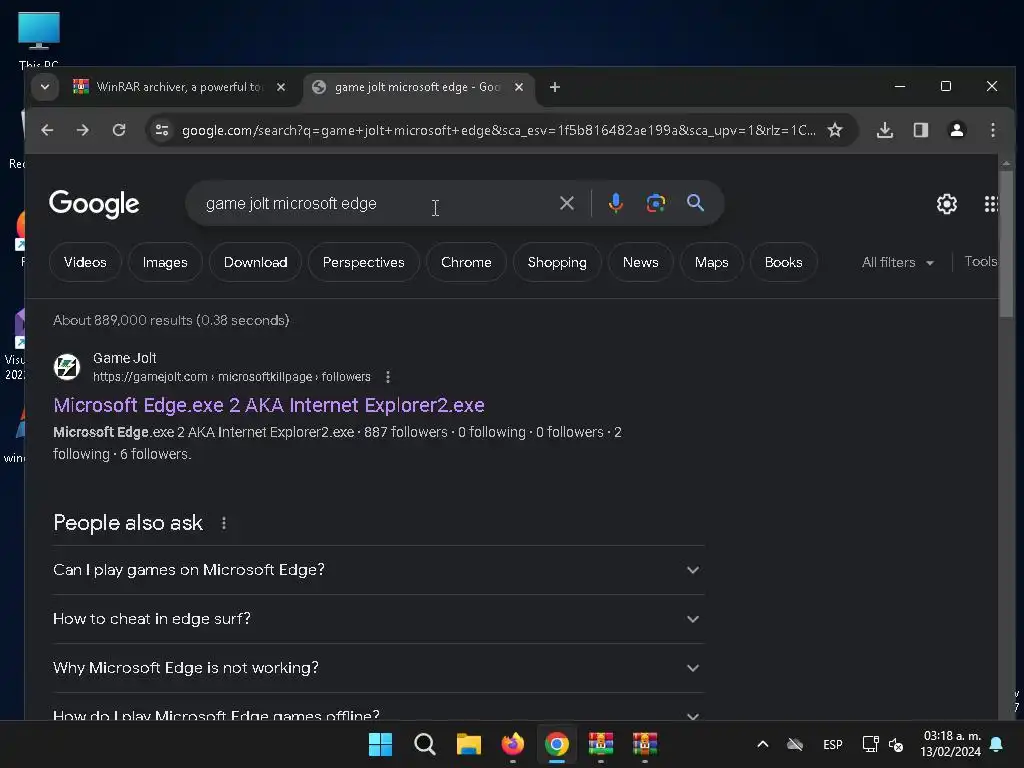Clear the Google search box text
The height and width of the screenshot is (768, 1024).
click(567, 203)
